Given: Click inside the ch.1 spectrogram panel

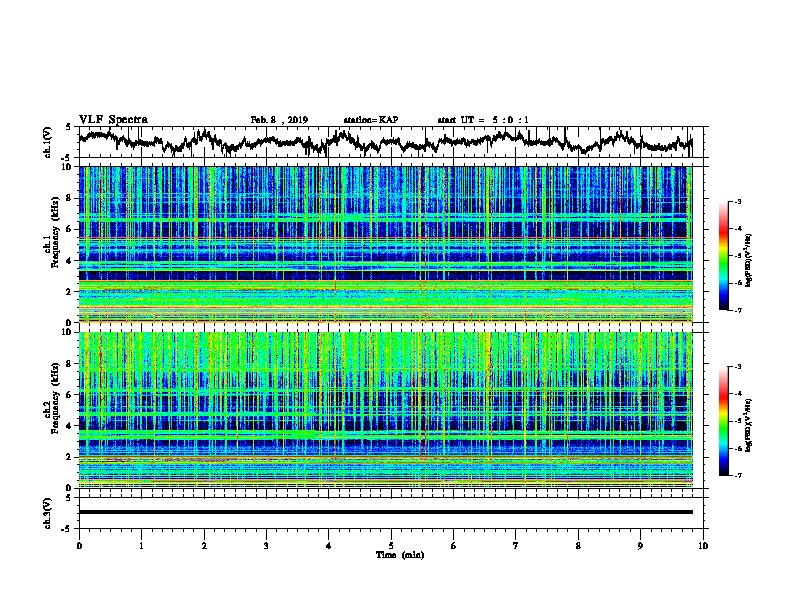Looking at the screenshot, I should pyautogui.click(x=385, y=244).
